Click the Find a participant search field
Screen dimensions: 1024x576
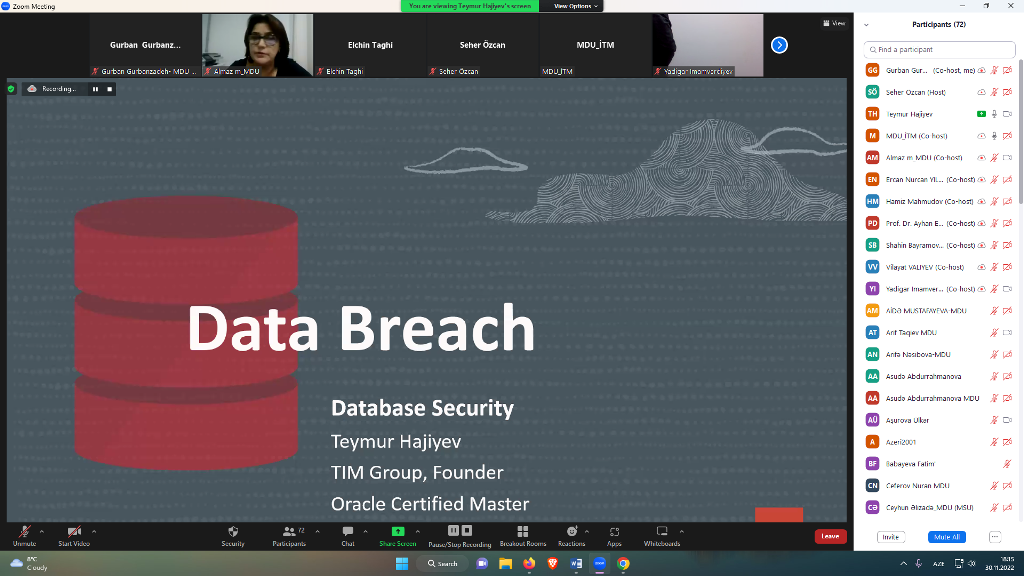click(x=940, y=49)
